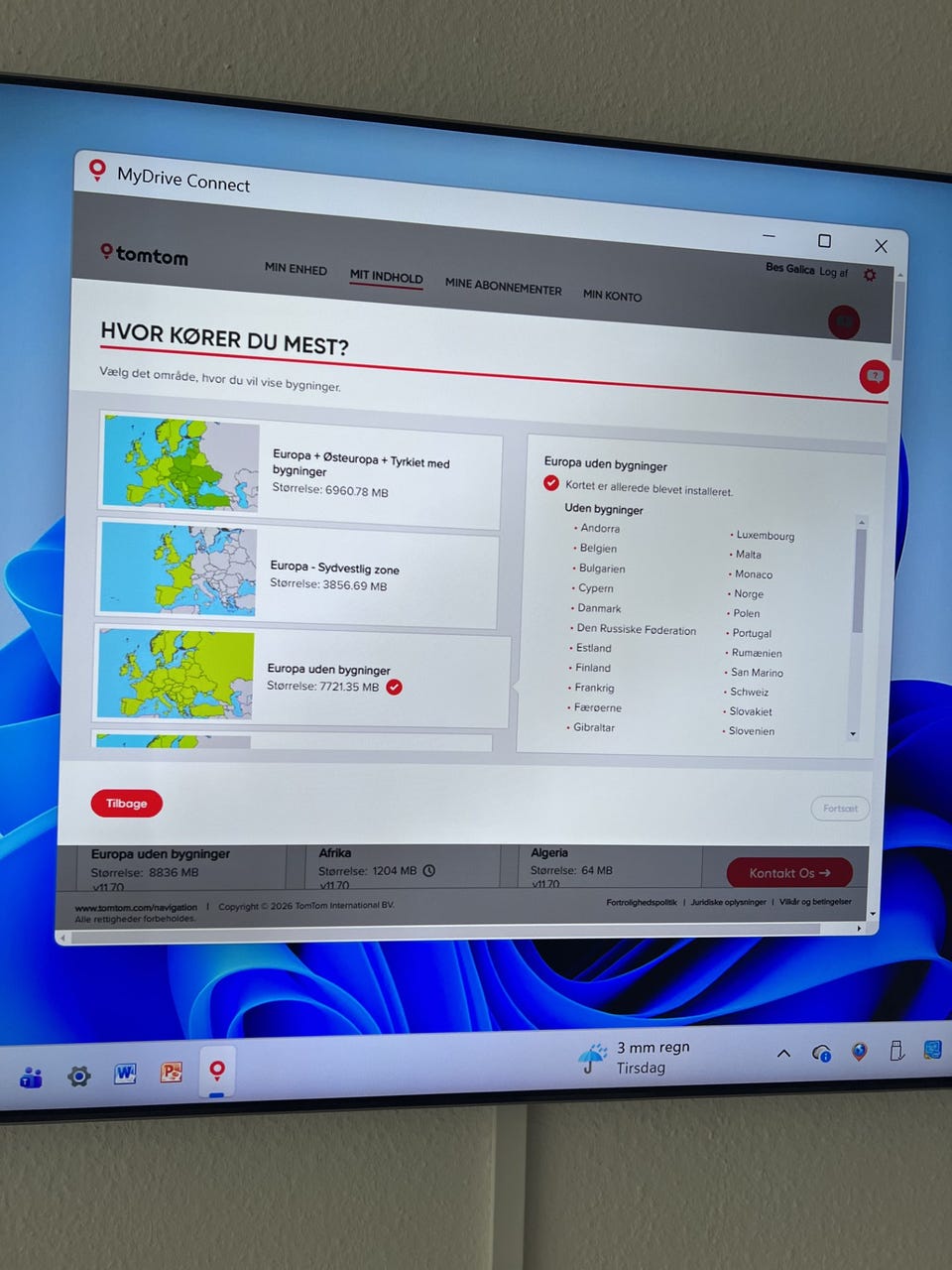Open the www.tomtom.com/navigation link
This screenshot has width=952, height=1270.
[136, 907]
